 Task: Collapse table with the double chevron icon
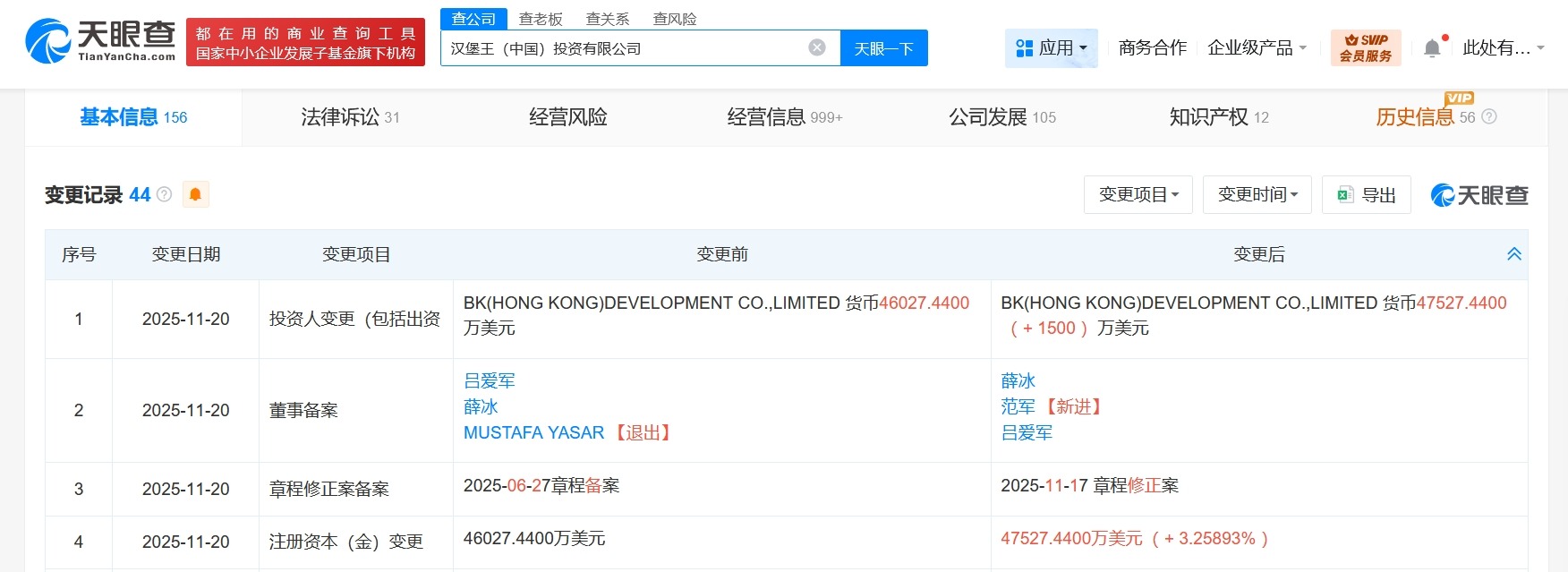(1514, 254)
